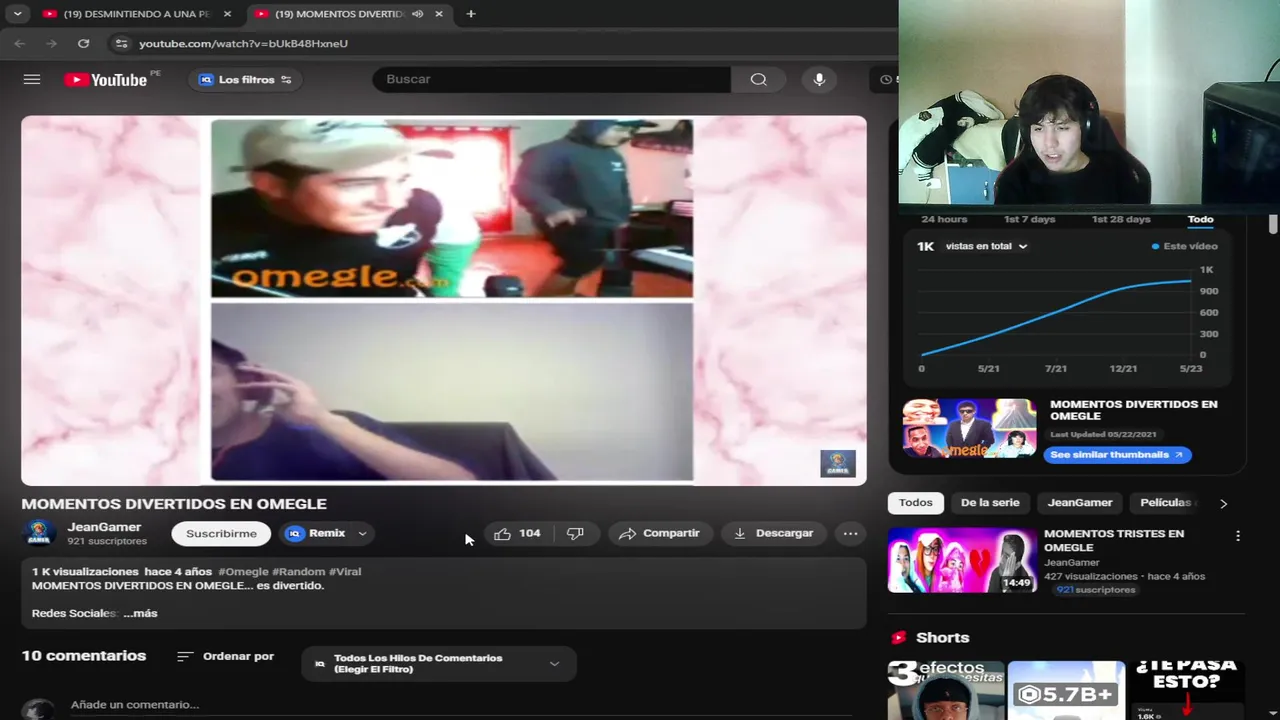Select the 1st 28 days stats tab
Screen dimensions: 1280x720
(1121, 219)
